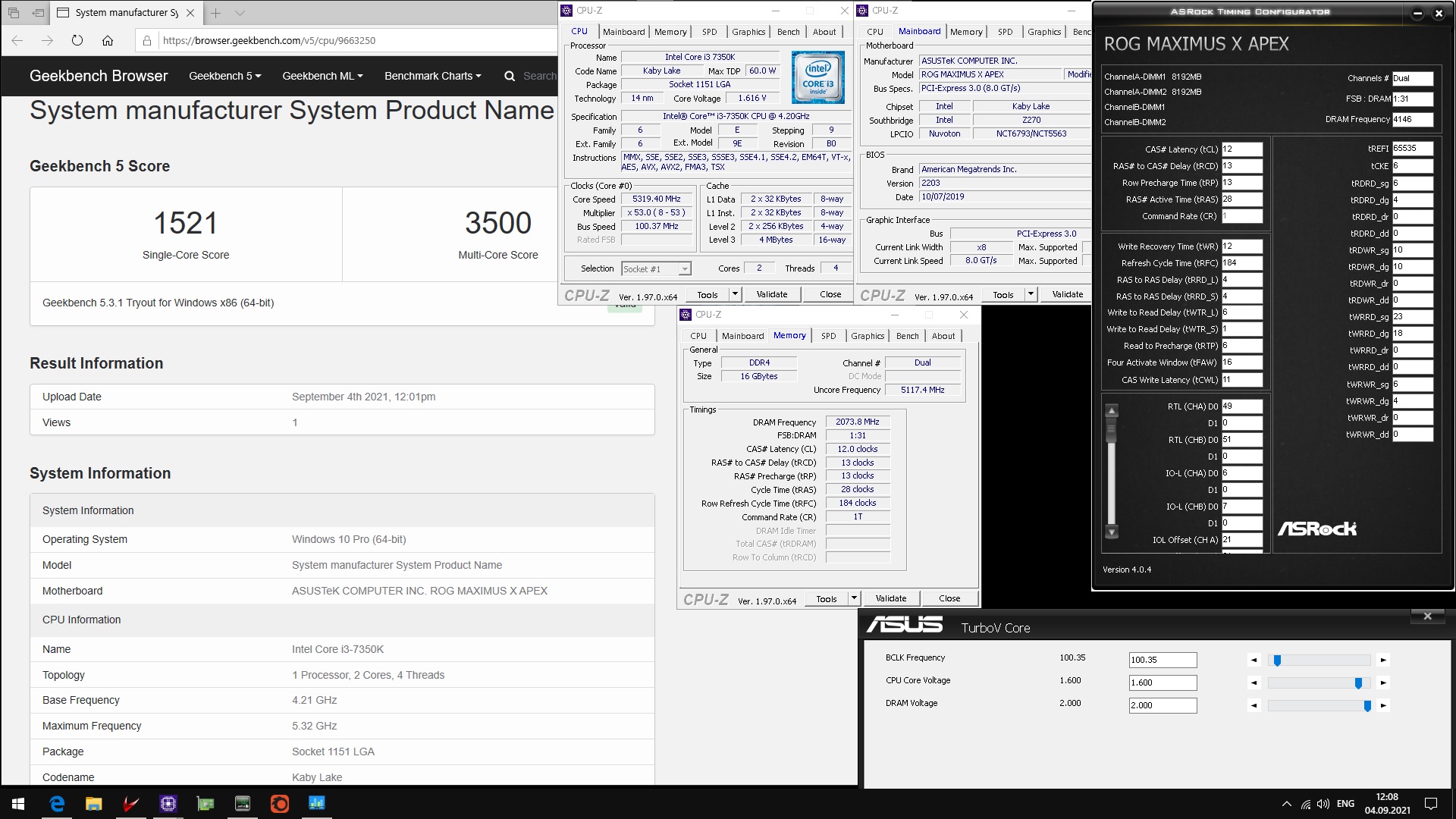
Task: Click the green graphics card taskbar icon
Action: 206,803
